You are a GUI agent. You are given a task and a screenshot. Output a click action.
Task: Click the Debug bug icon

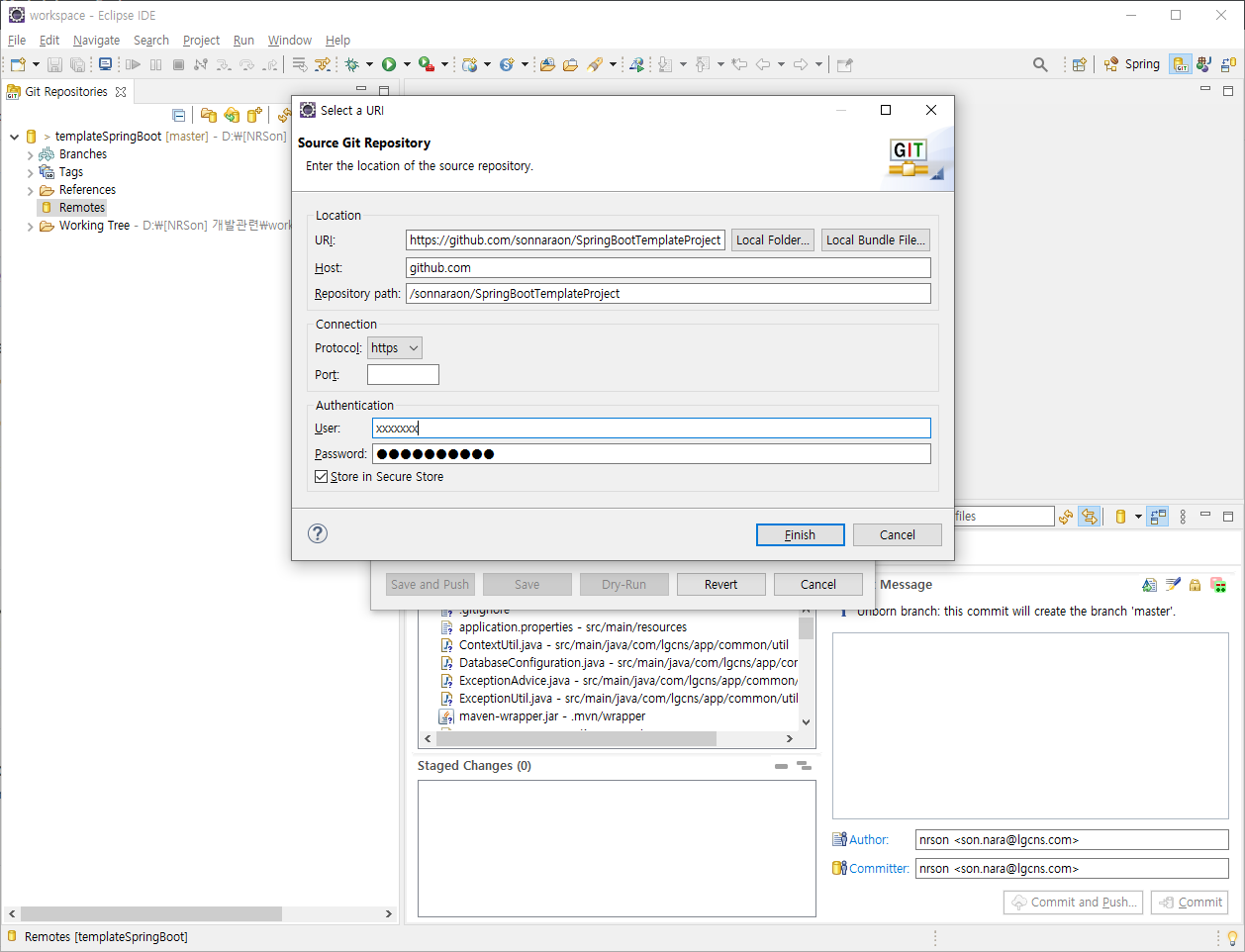(x=351, y=64)
